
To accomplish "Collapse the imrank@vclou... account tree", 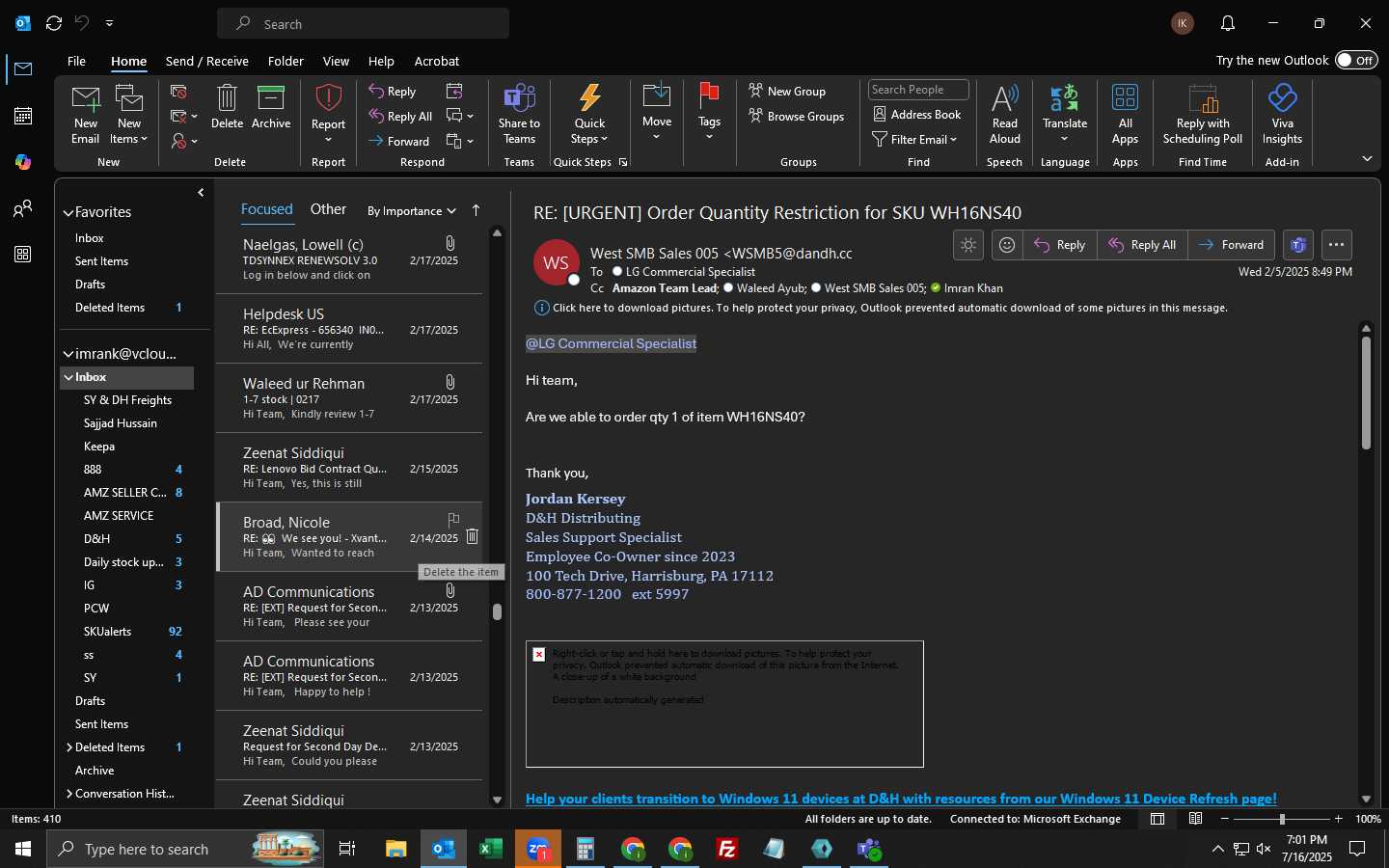I will coord(68,354).
